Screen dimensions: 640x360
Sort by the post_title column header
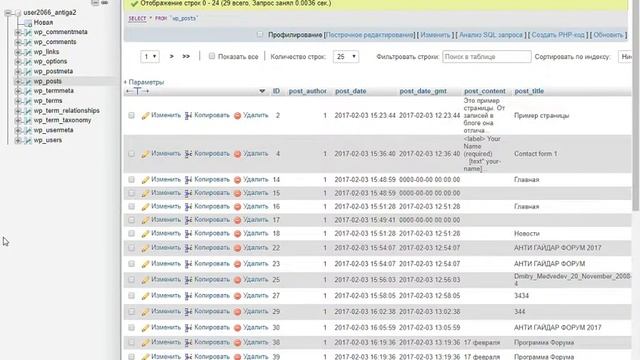point(529,91)
